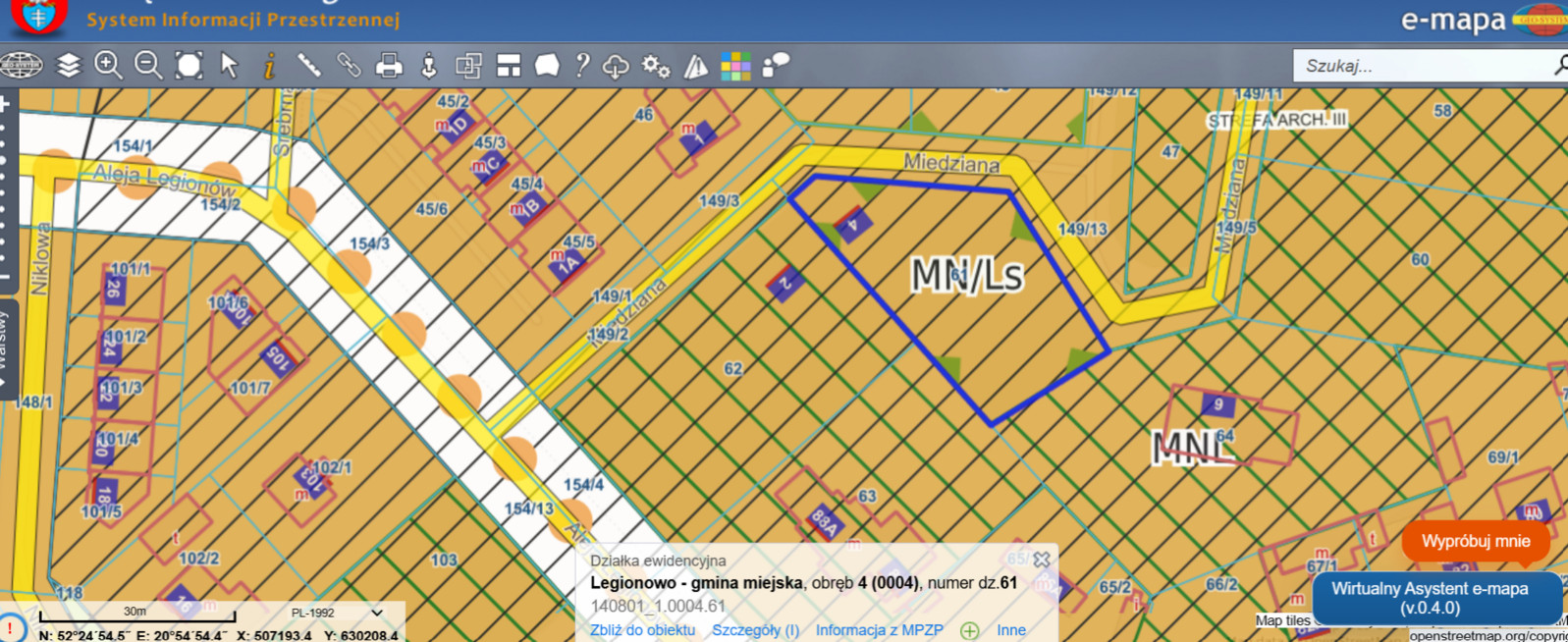Click the polygon shape tool
Image resolution: width=1568 pixels, height=642 pixels.
coord(547,66)
